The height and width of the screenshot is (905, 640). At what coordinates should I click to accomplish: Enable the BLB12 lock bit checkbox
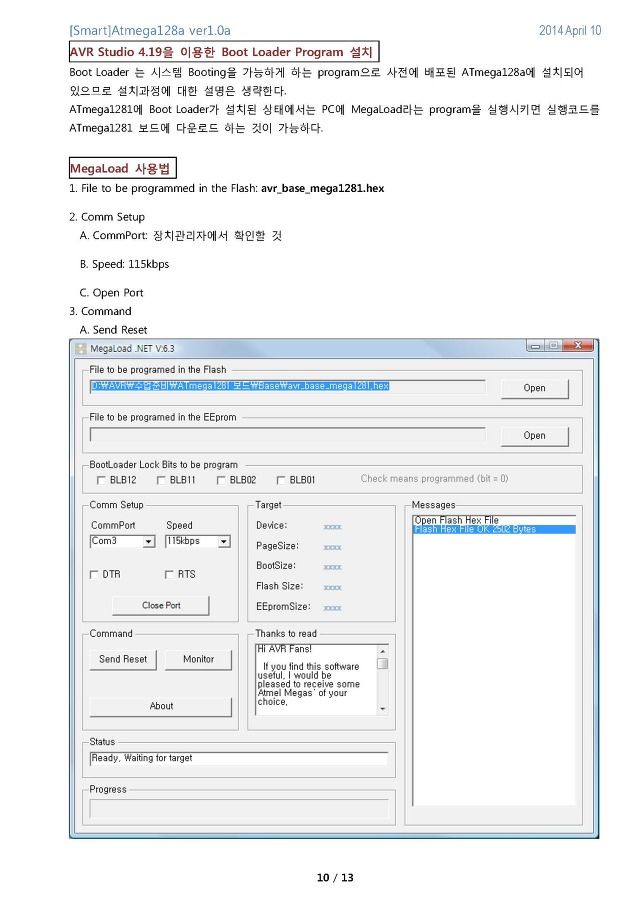tap(102, 480)
